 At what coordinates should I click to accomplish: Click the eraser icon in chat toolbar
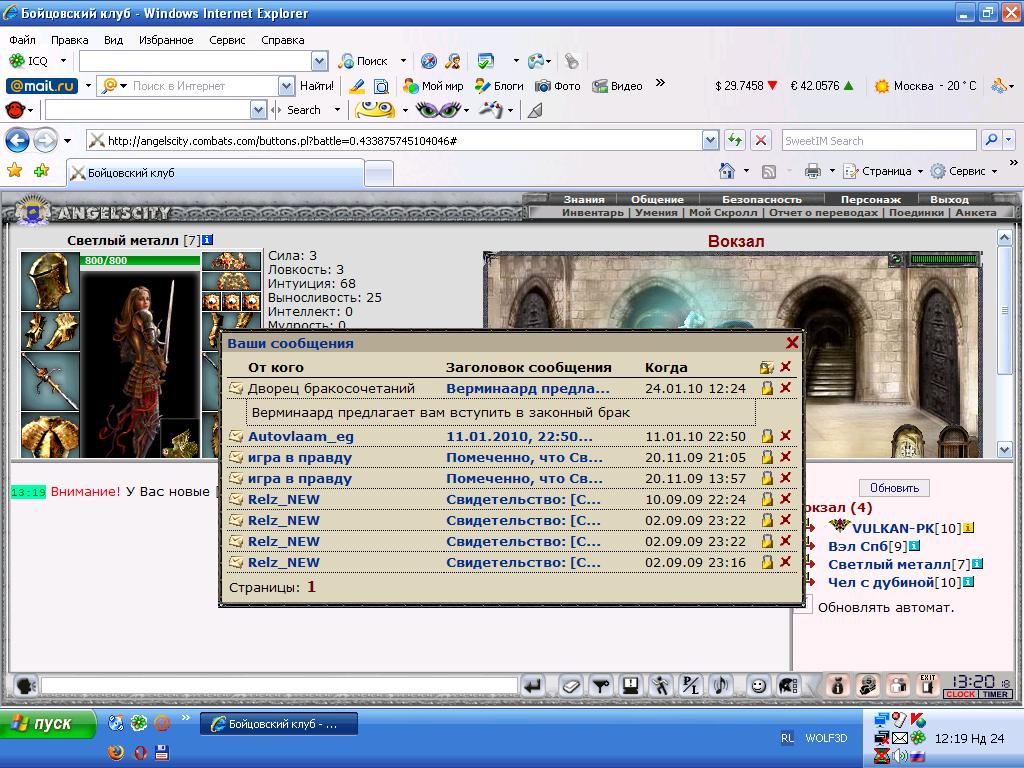(x=571, y=686)
